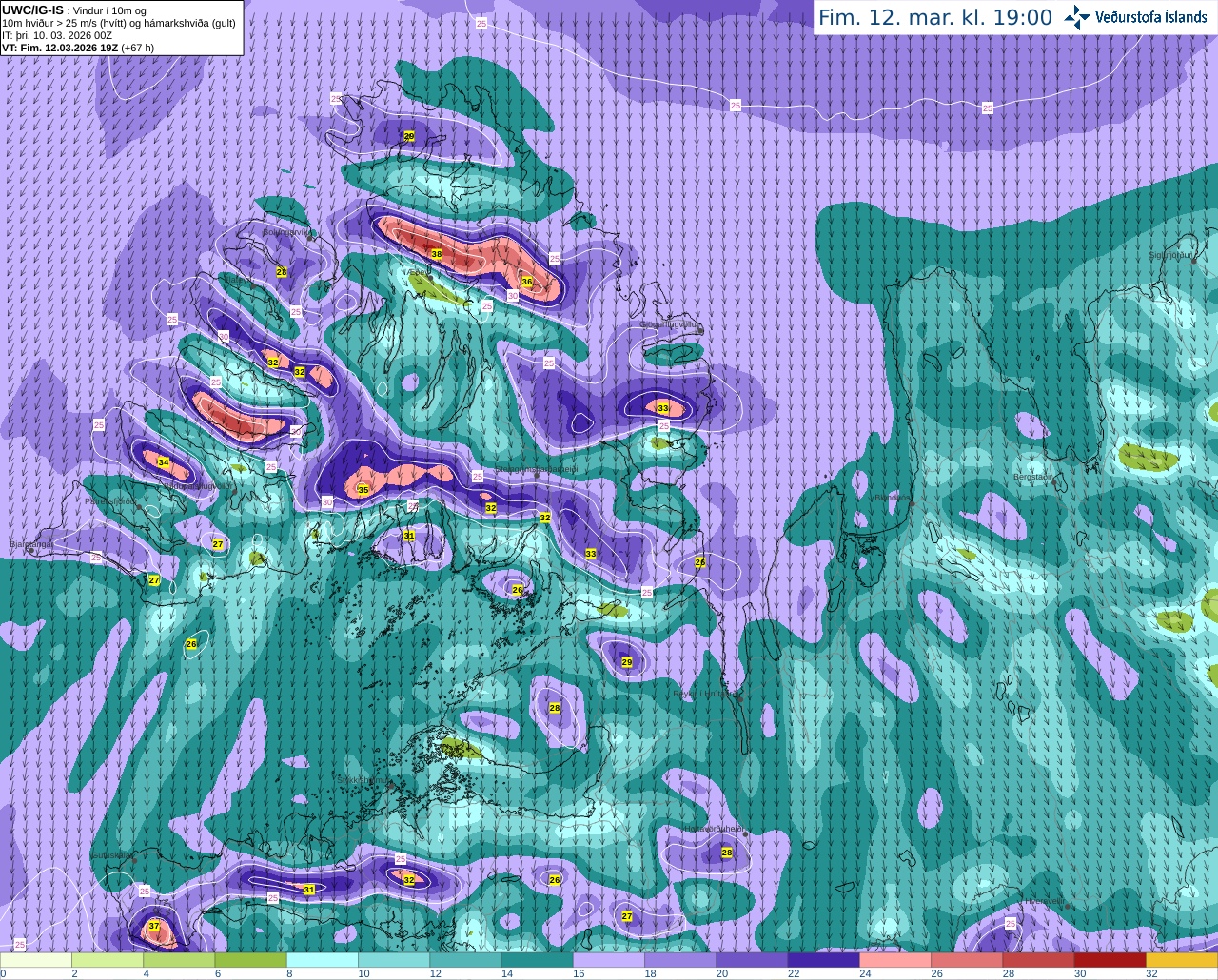Image resolution: width=1218 pixels, height=980 pixels.
Task: Click the 33 gust label below Gjögurflugvöllur
Action: click(663, 408)
